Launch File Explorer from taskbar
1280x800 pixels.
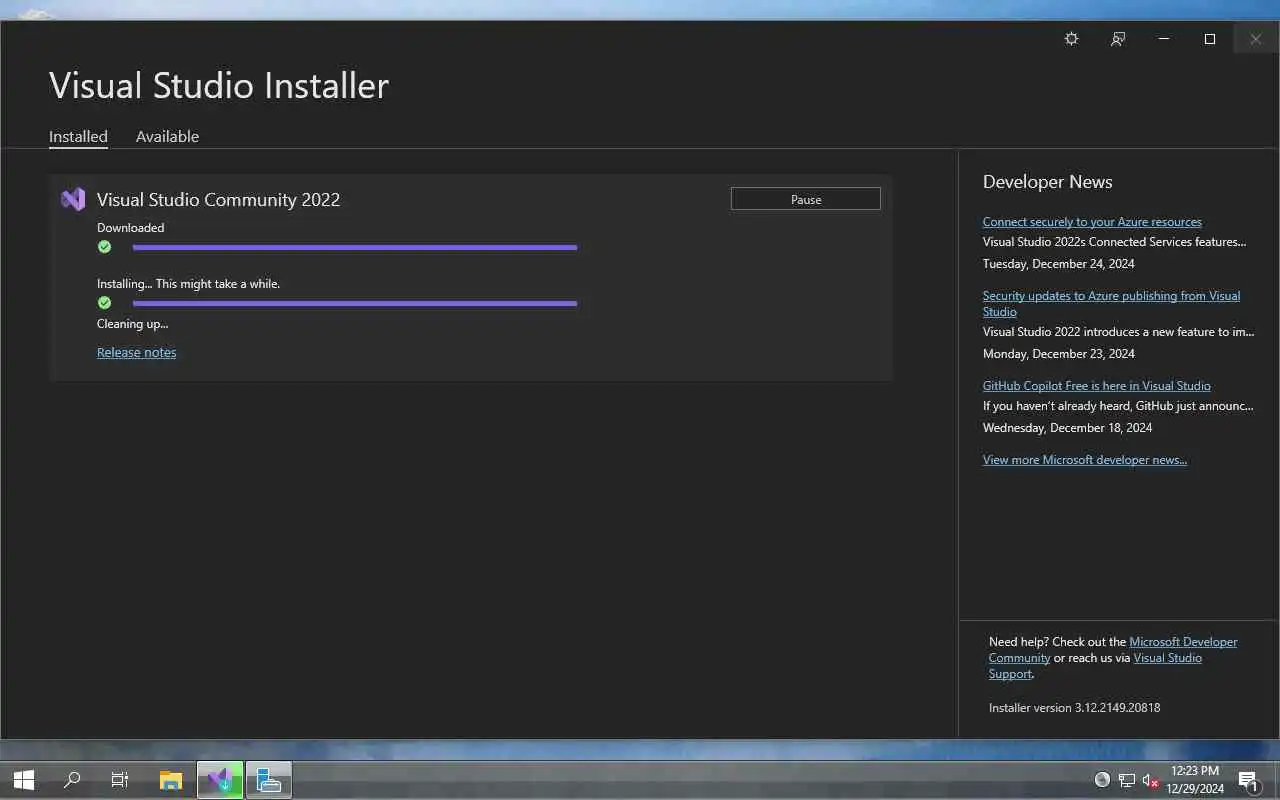pyautogui.click(x=171, y=780)
